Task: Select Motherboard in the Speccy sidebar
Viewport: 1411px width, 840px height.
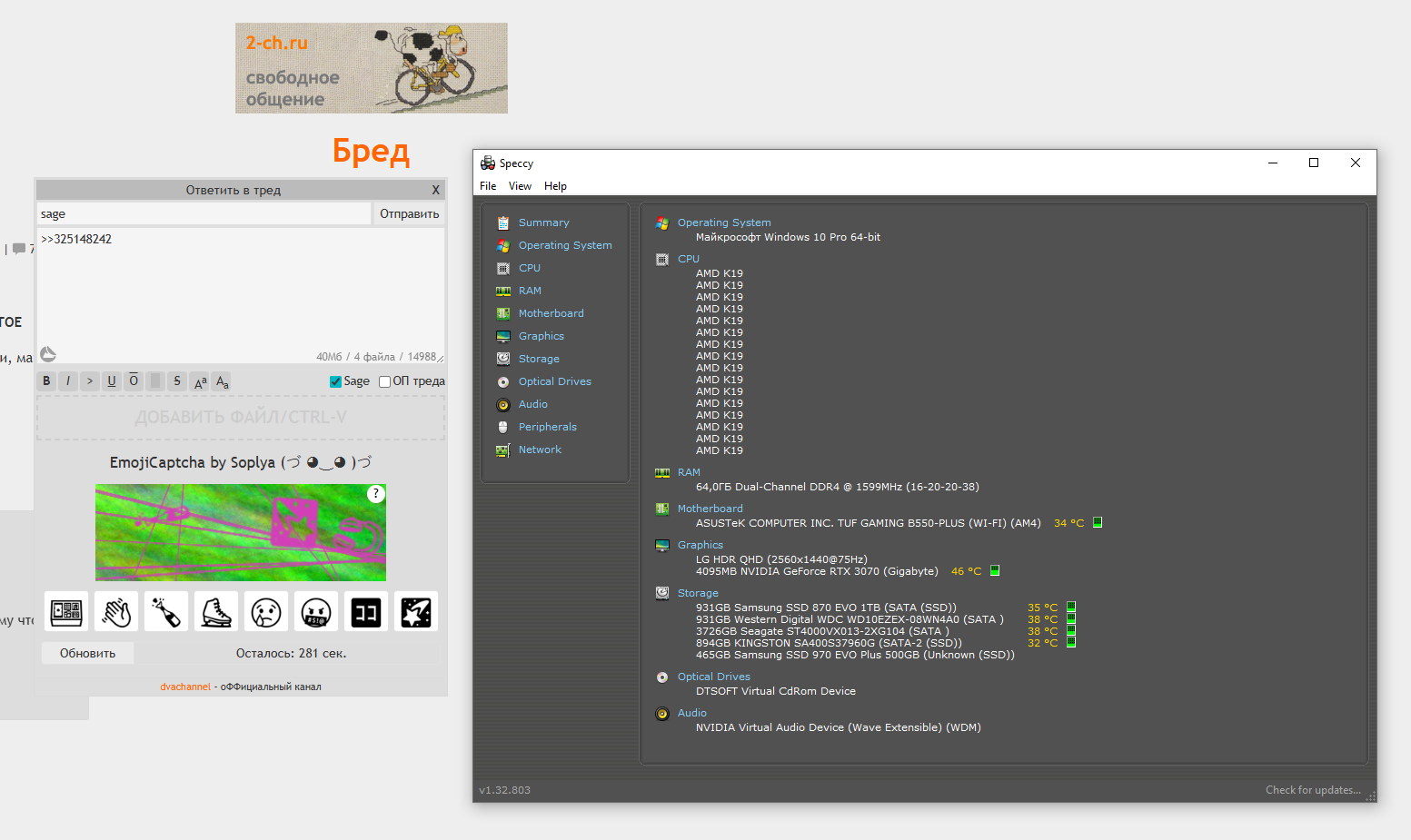Action: tap(551, 313)
